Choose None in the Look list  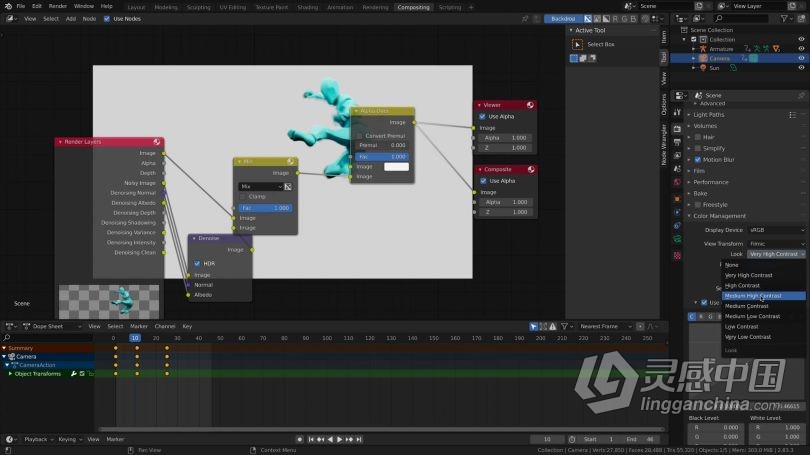(x=764, y=265)
